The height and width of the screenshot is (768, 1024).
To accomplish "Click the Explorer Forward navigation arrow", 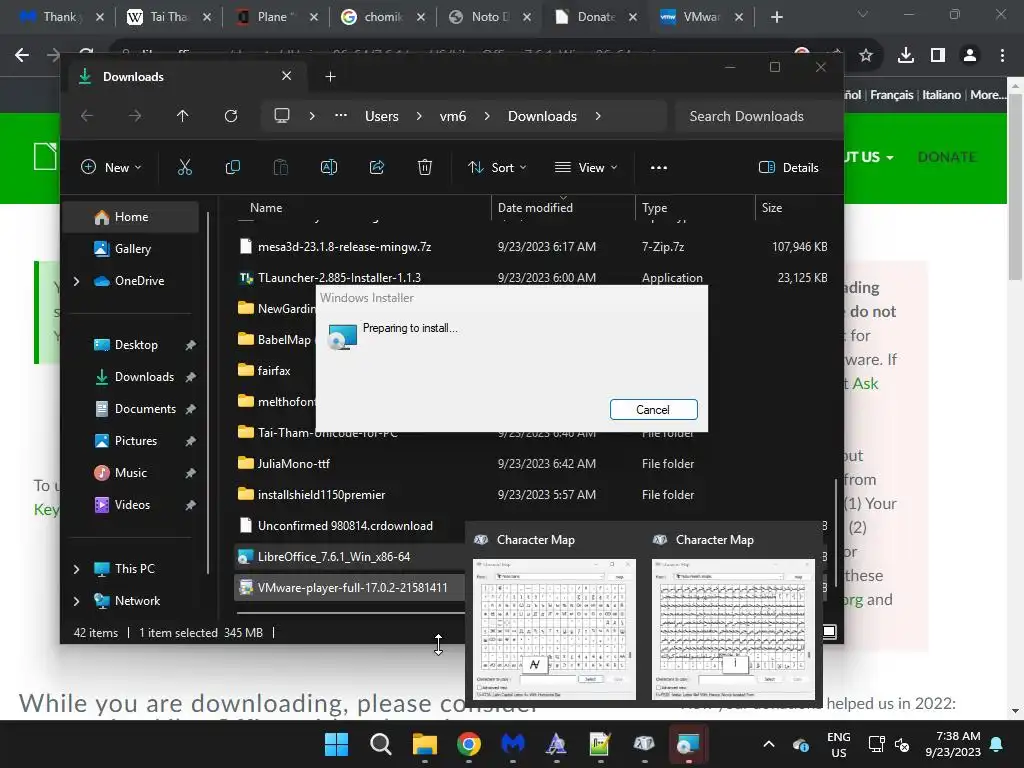I will pyautogui.click(x=135, y=116).
